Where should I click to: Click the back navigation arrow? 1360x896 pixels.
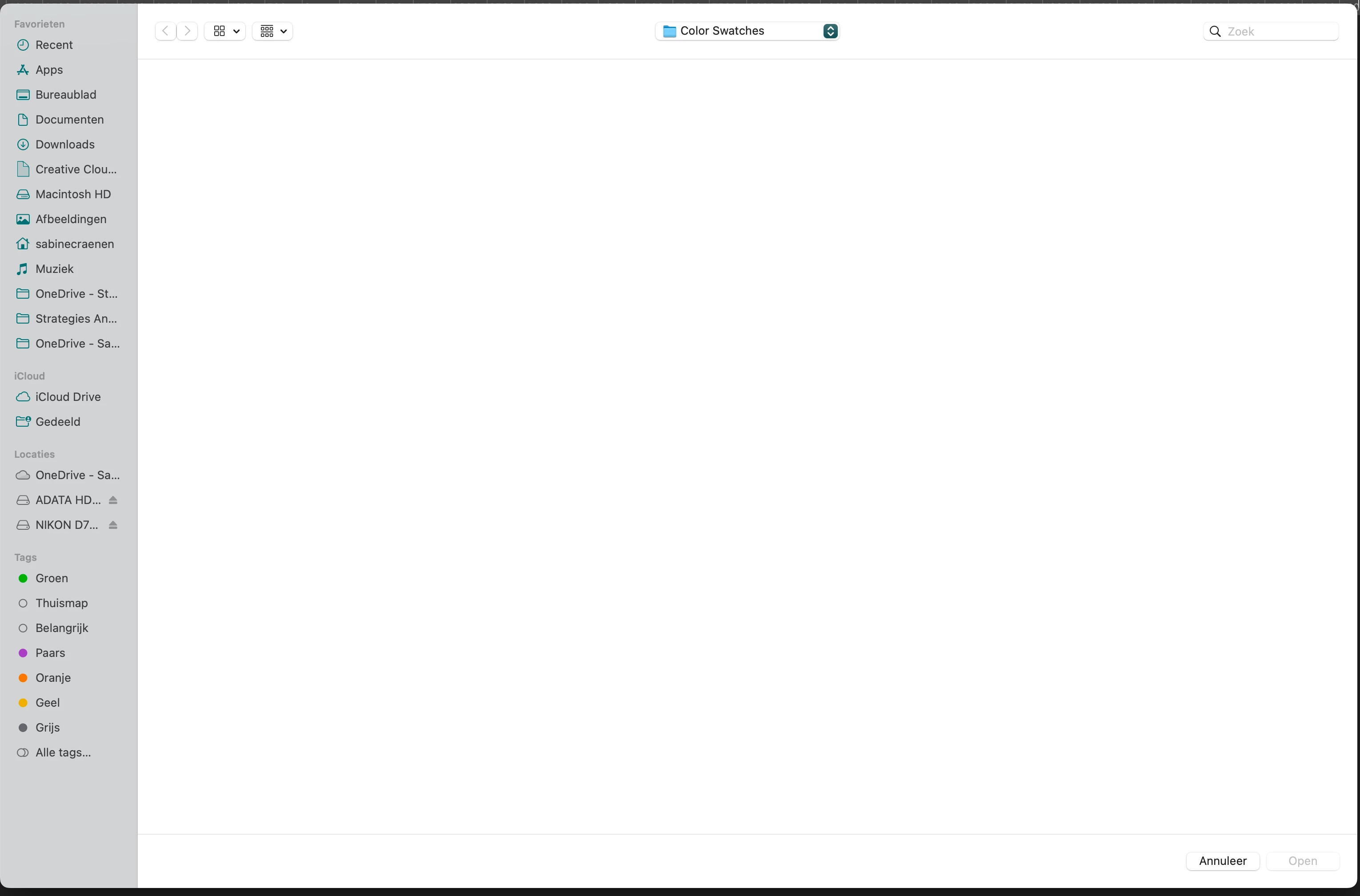165,31
